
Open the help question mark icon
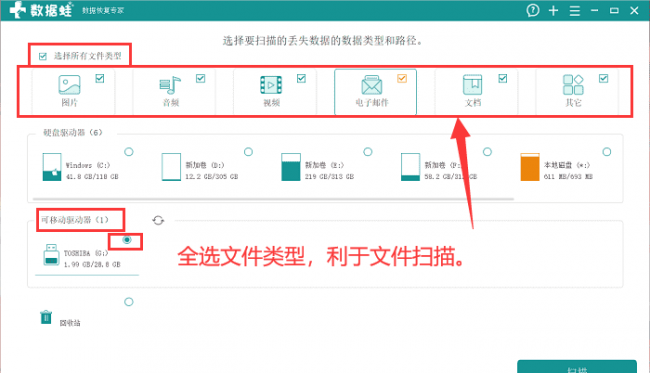[x=533, y=10]
